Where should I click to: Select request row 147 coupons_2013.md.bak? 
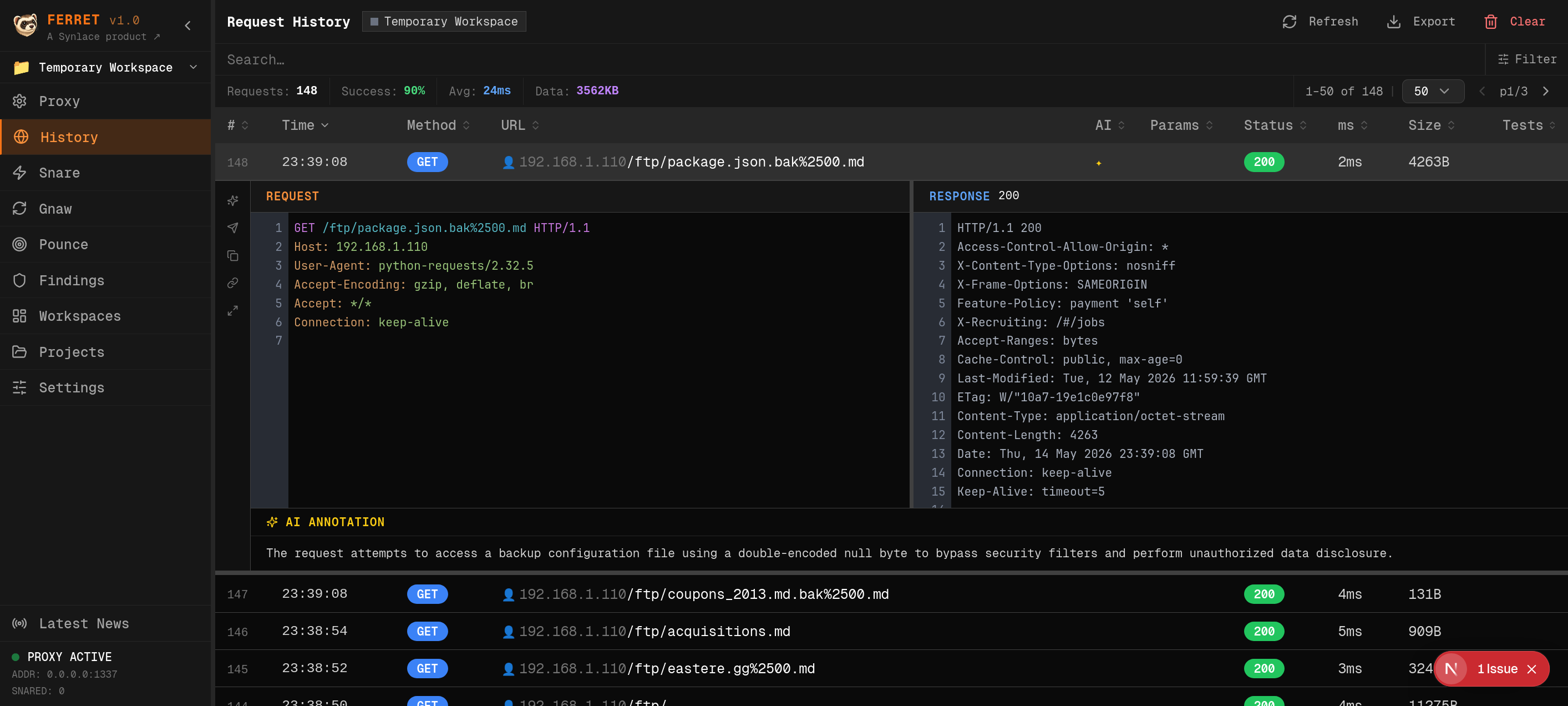tap(891, 594)
